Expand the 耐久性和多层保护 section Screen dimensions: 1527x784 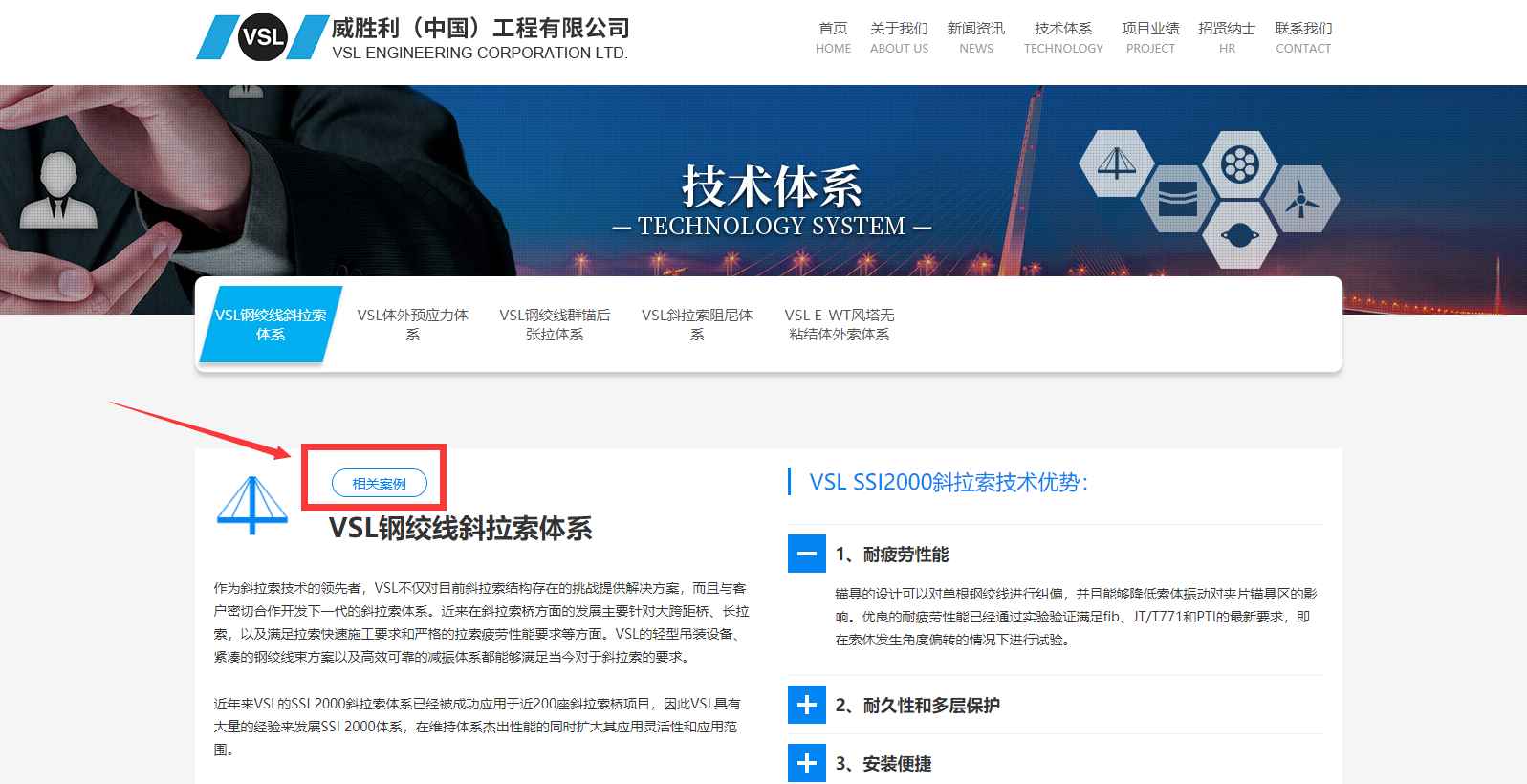click(x=806, y=705)
